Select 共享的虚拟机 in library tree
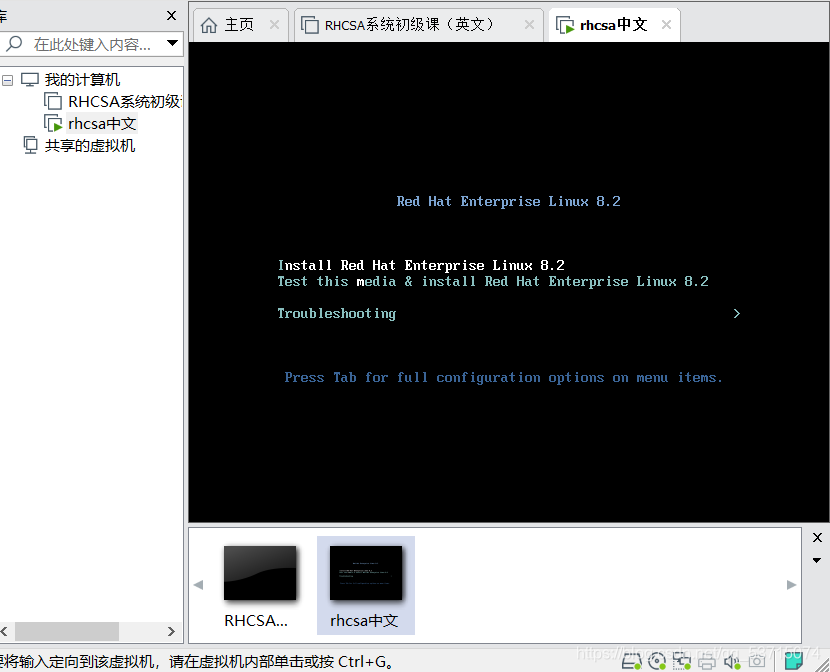 pyautogui.click(x=90, y=146)
